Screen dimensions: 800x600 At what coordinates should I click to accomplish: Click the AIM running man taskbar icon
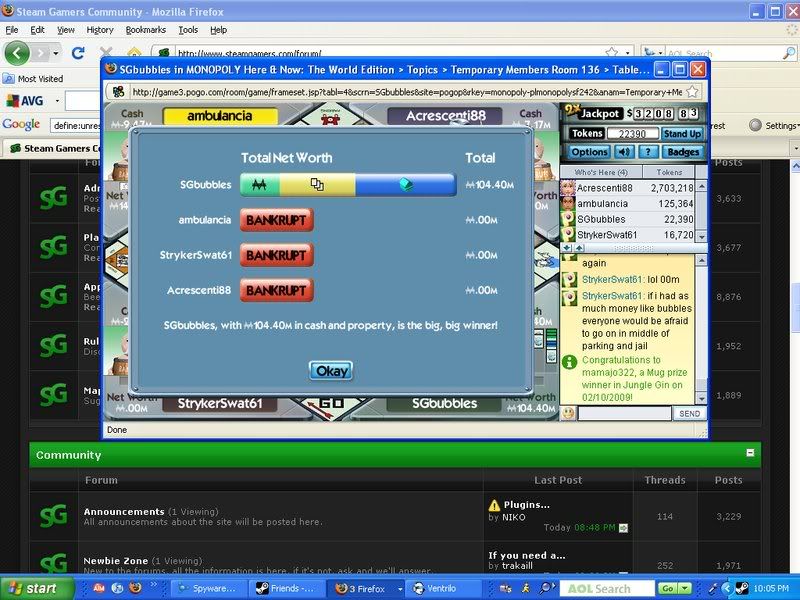point(526,588)
